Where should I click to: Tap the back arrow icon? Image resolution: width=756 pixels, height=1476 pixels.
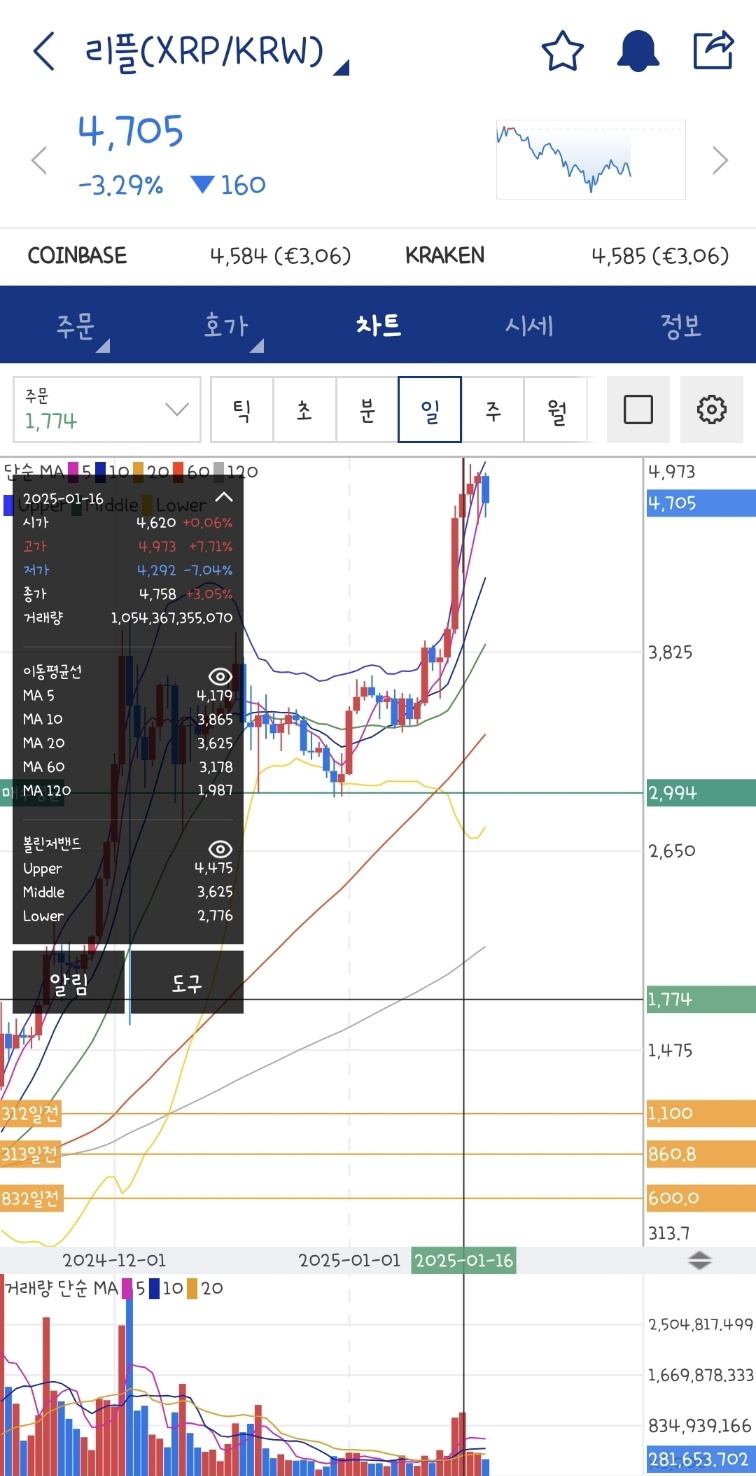(43, 51)
